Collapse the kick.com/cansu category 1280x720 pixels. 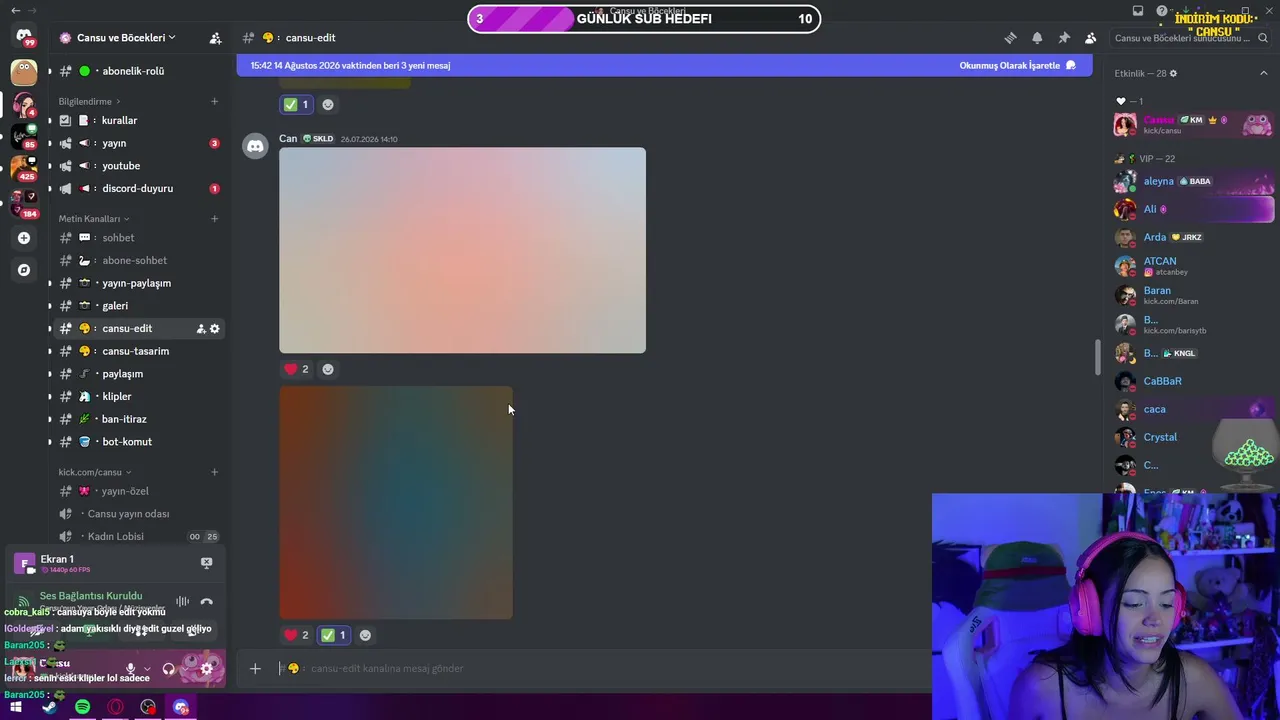95,472
